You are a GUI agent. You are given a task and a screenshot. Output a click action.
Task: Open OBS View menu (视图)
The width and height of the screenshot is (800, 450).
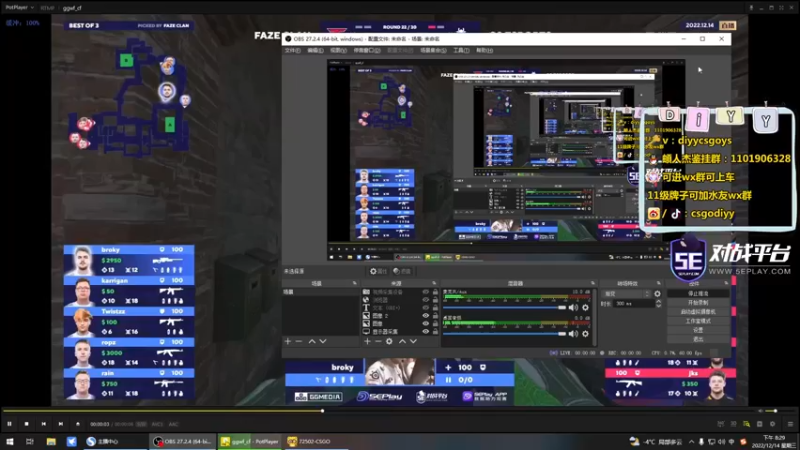pyautogui.click(x=338, y=51)
